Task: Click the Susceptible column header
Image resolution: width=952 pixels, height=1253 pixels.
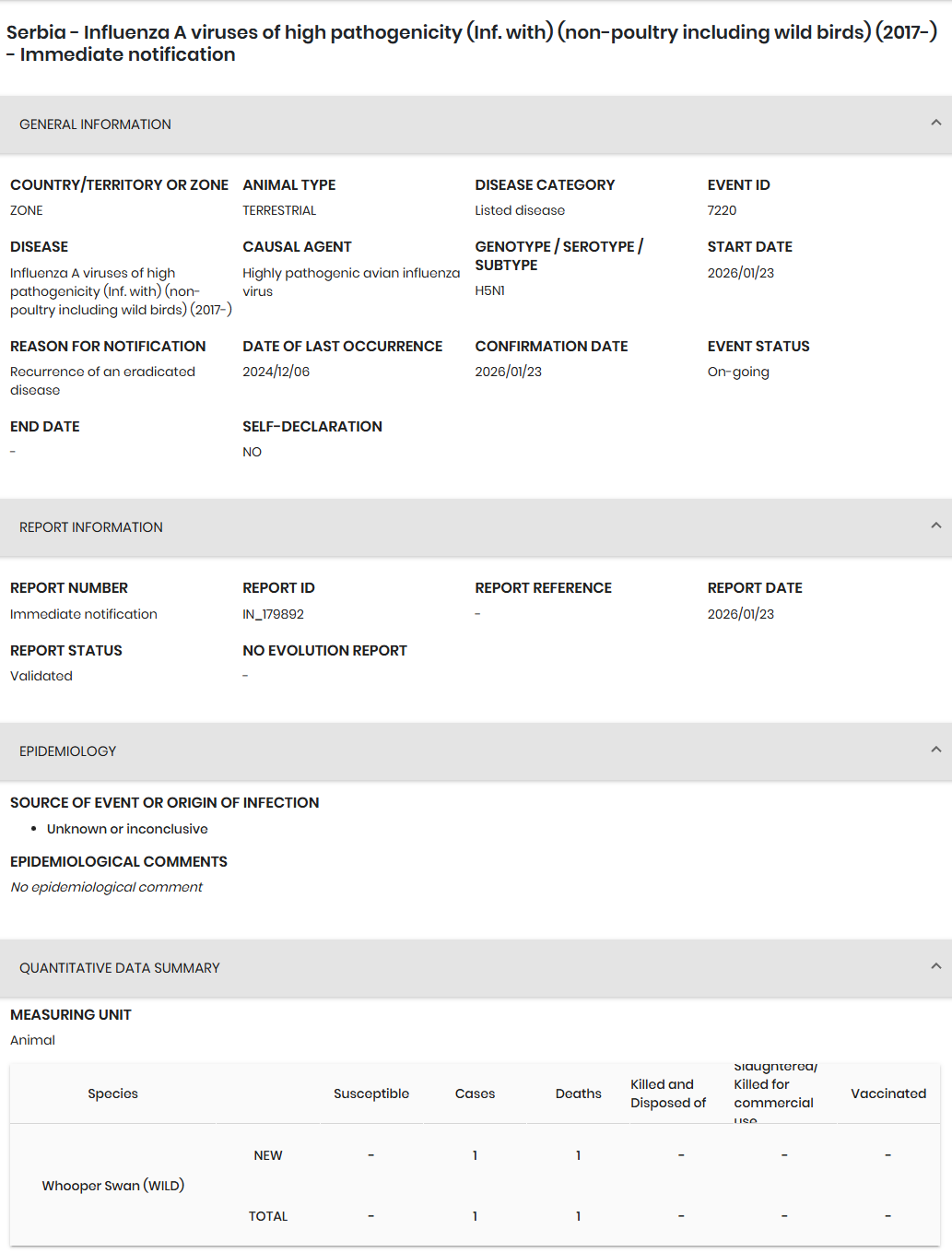Action: pos(371,1093)
